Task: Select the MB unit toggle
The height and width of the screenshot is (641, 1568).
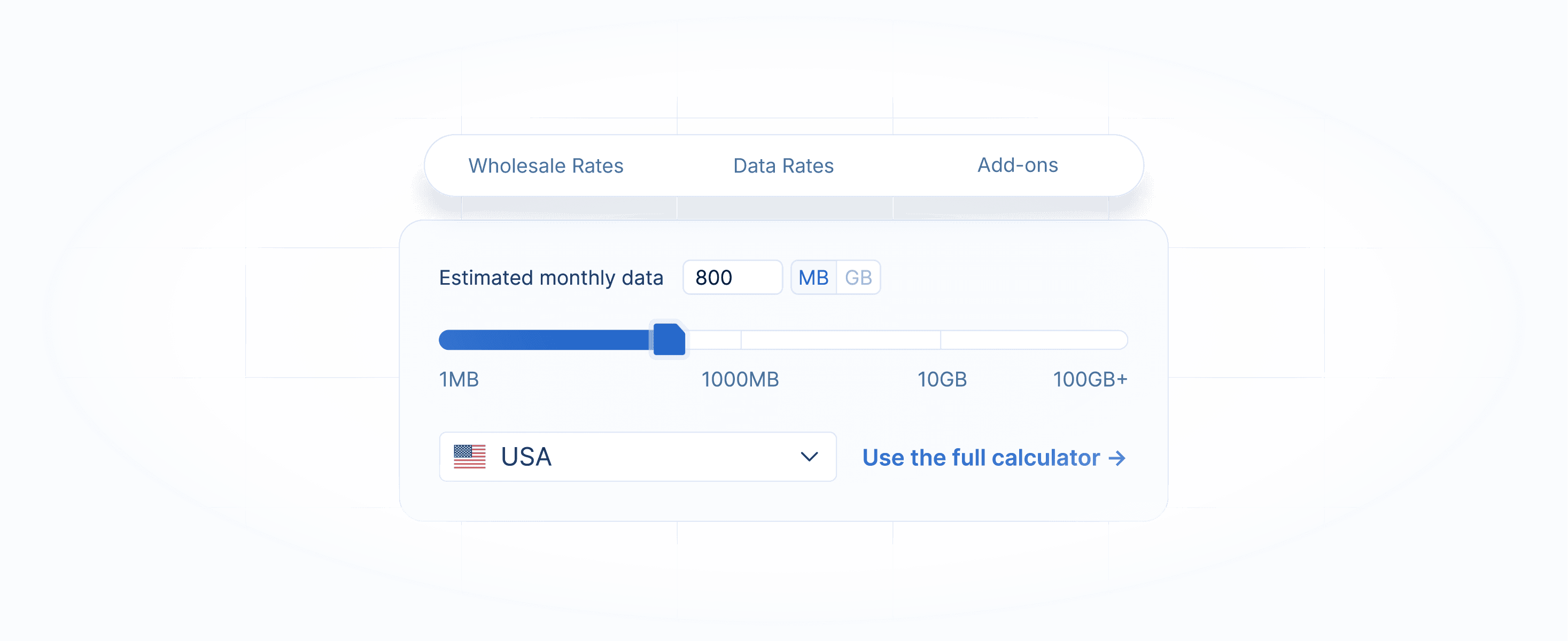Action: [x=813, y=277]
